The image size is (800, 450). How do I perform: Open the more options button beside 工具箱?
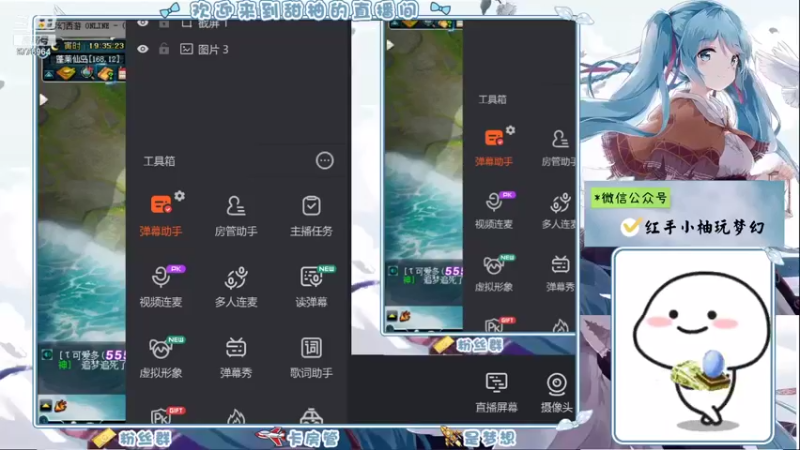(x=324, y=161)
